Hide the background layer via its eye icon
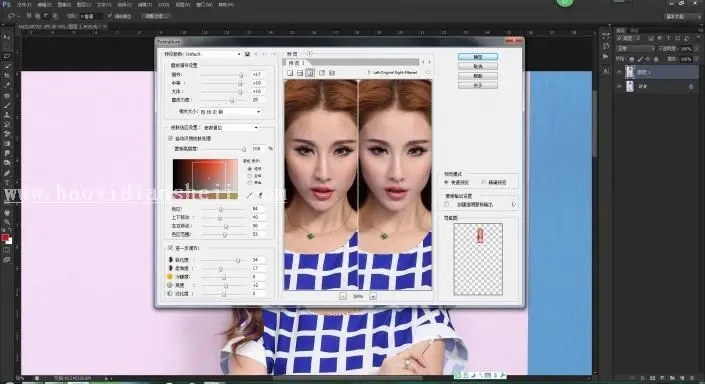 tap(619, 86)
